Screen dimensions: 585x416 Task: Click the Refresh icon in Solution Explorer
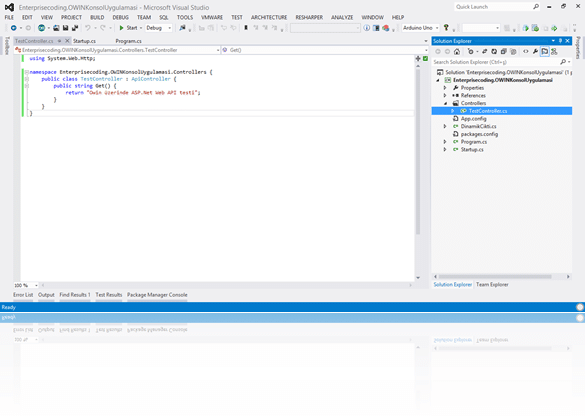[494, 51]
